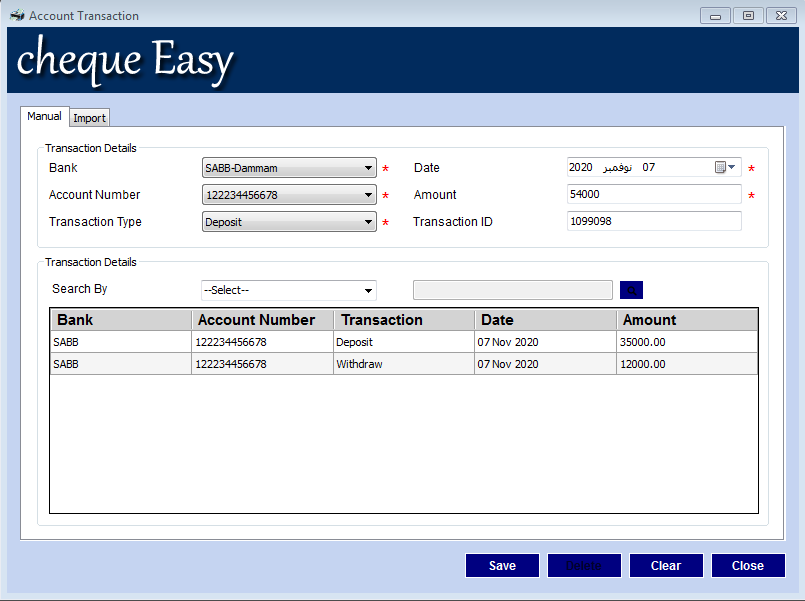Switch to the Import tab
Viewport: 805px width, 601px height.
(89, 117)
